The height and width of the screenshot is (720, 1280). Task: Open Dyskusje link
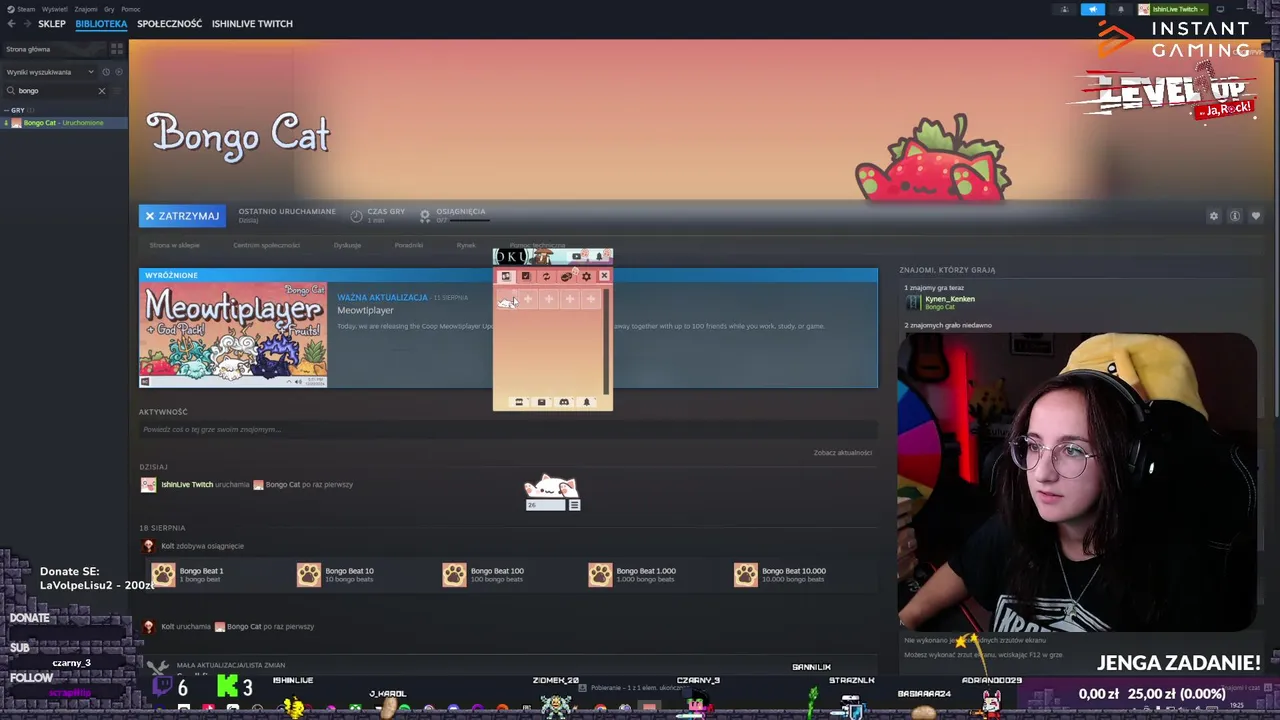[x=347, y=245]
